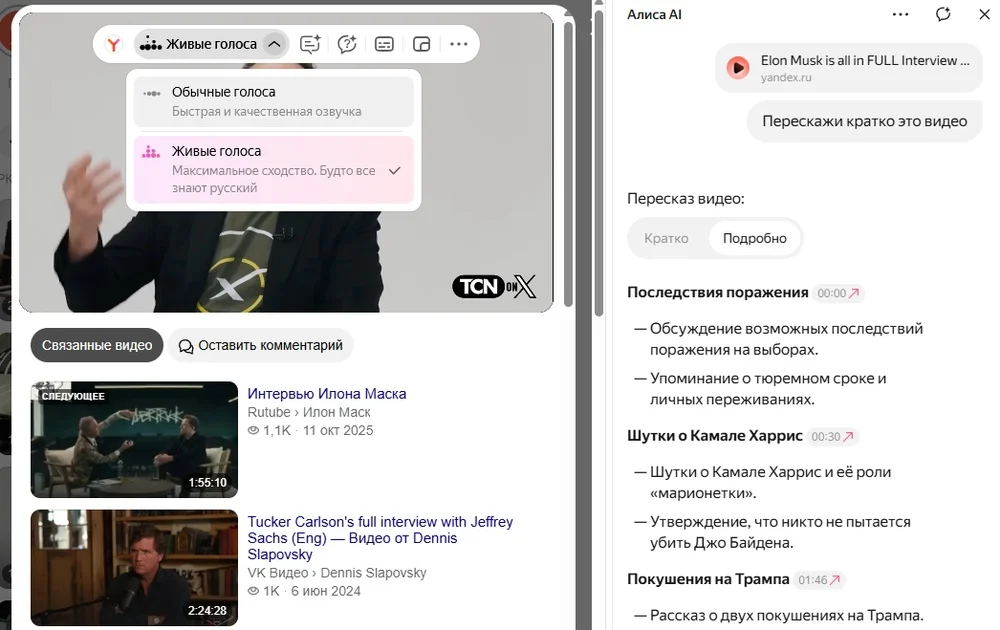Viewport: 1000px width, 630px height.
Task: Click the 1K · 6 июн 2024 views info
Action: pos(304,591)
